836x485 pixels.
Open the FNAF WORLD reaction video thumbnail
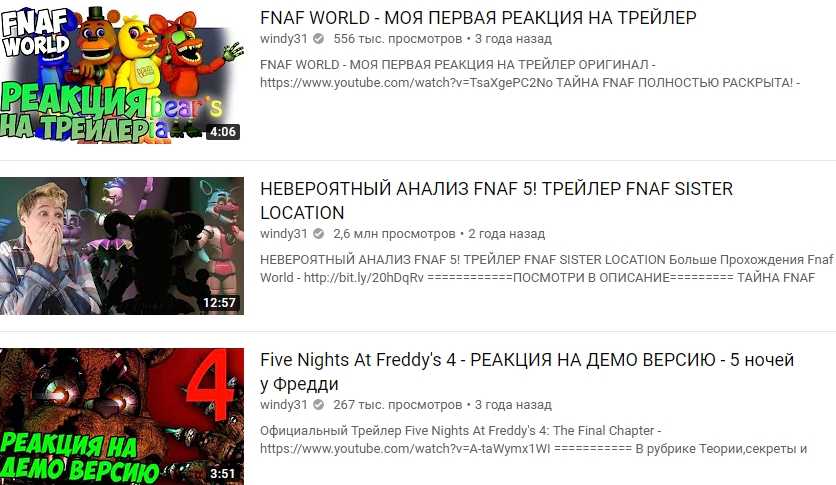click(122, 74)
